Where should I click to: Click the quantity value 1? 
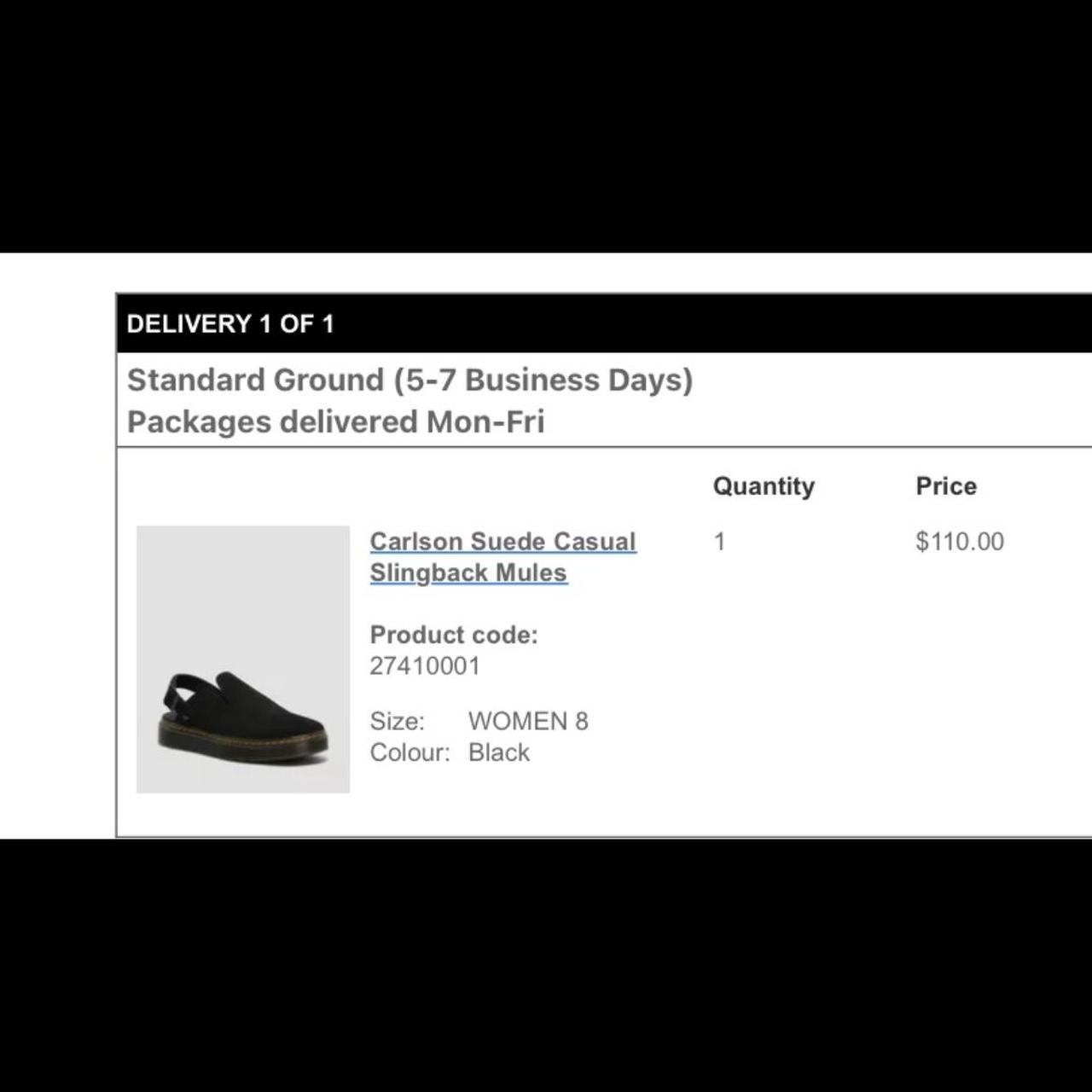[719, 542]
